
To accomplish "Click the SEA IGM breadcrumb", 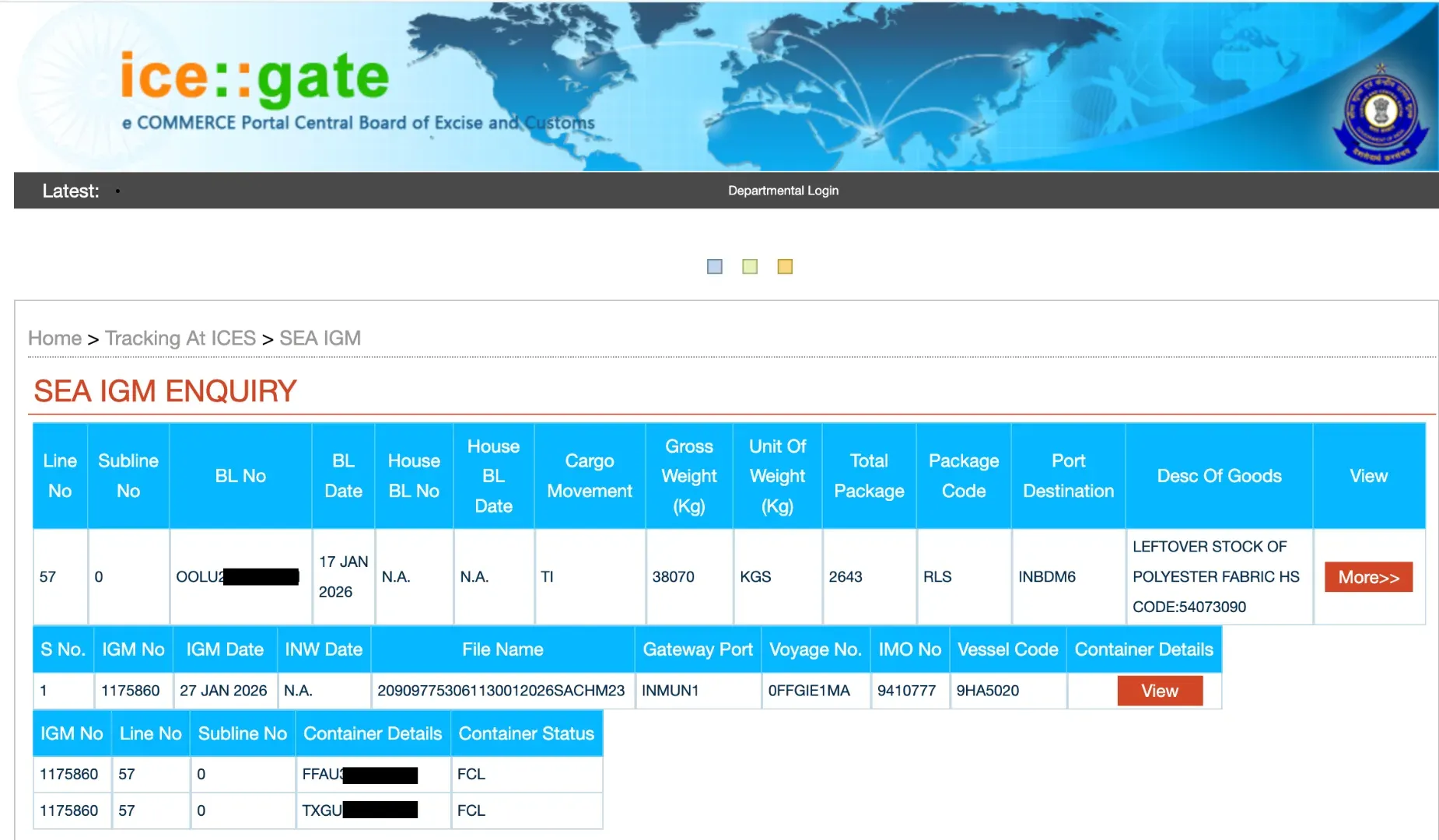I will (320, 338).
